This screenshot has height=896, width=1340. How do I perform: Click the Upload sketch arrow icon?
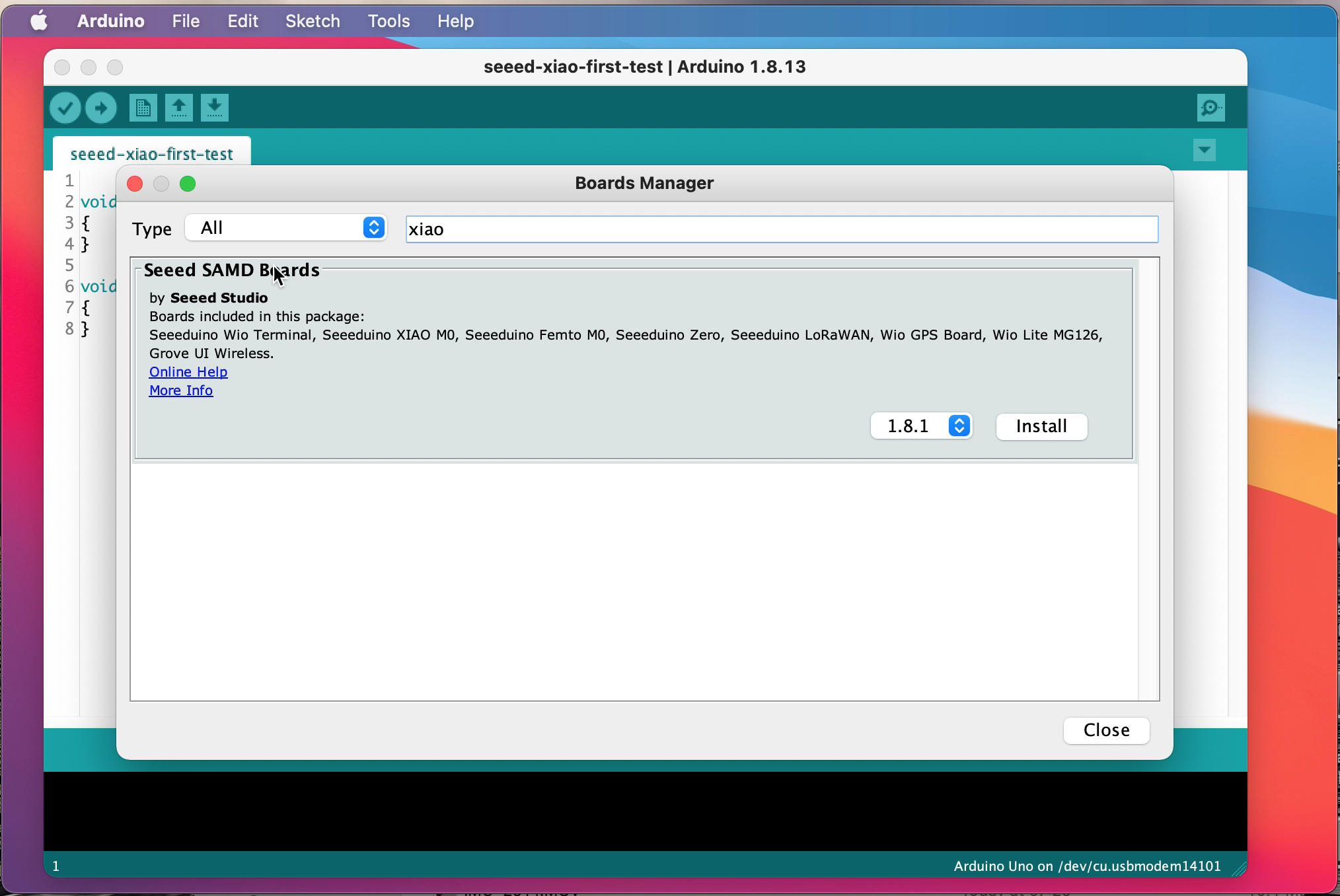click(100, 107)
